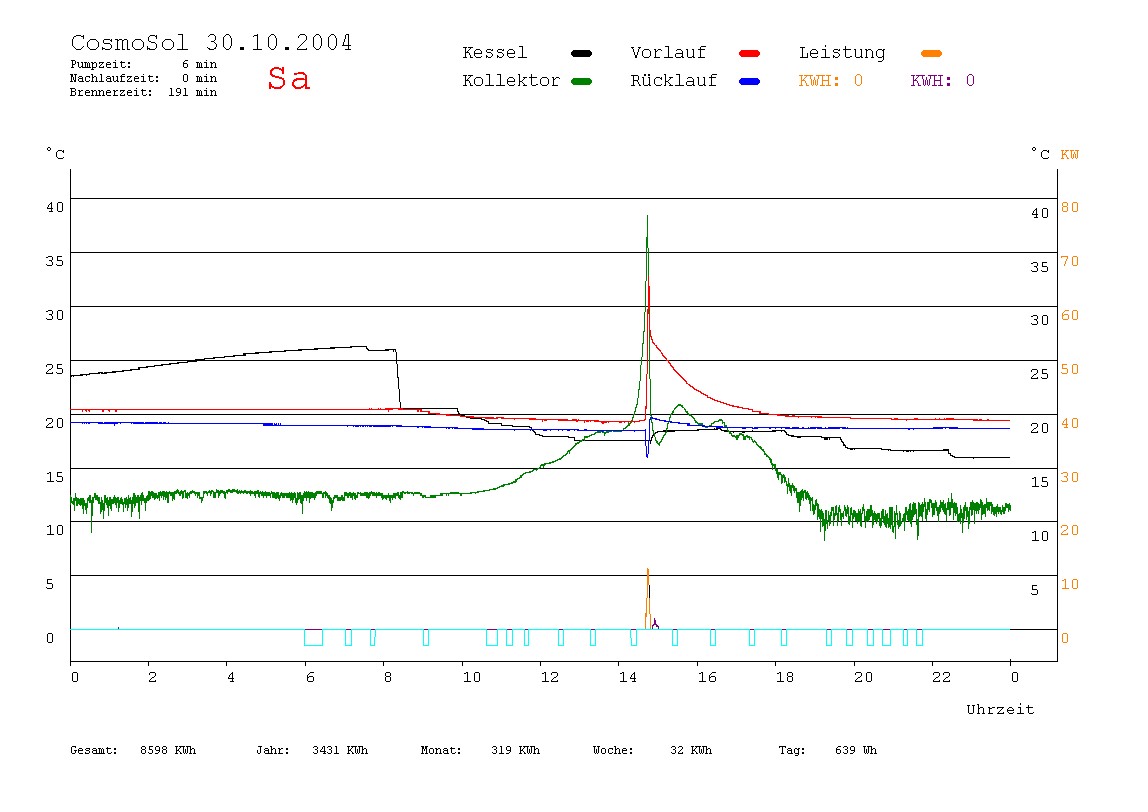The image size is (1148, 812).
Task: Click the black Kessel legend swatch
Action: tap(581, 53)
